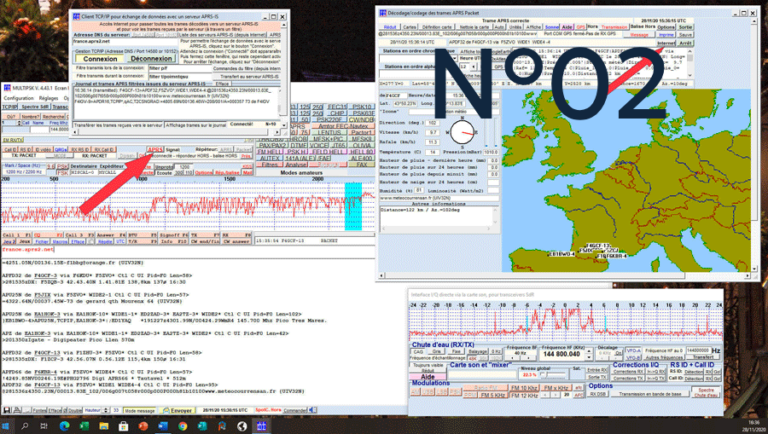
Task: Open Microsoft Store taskbar icon
Action: coord(123,426)
